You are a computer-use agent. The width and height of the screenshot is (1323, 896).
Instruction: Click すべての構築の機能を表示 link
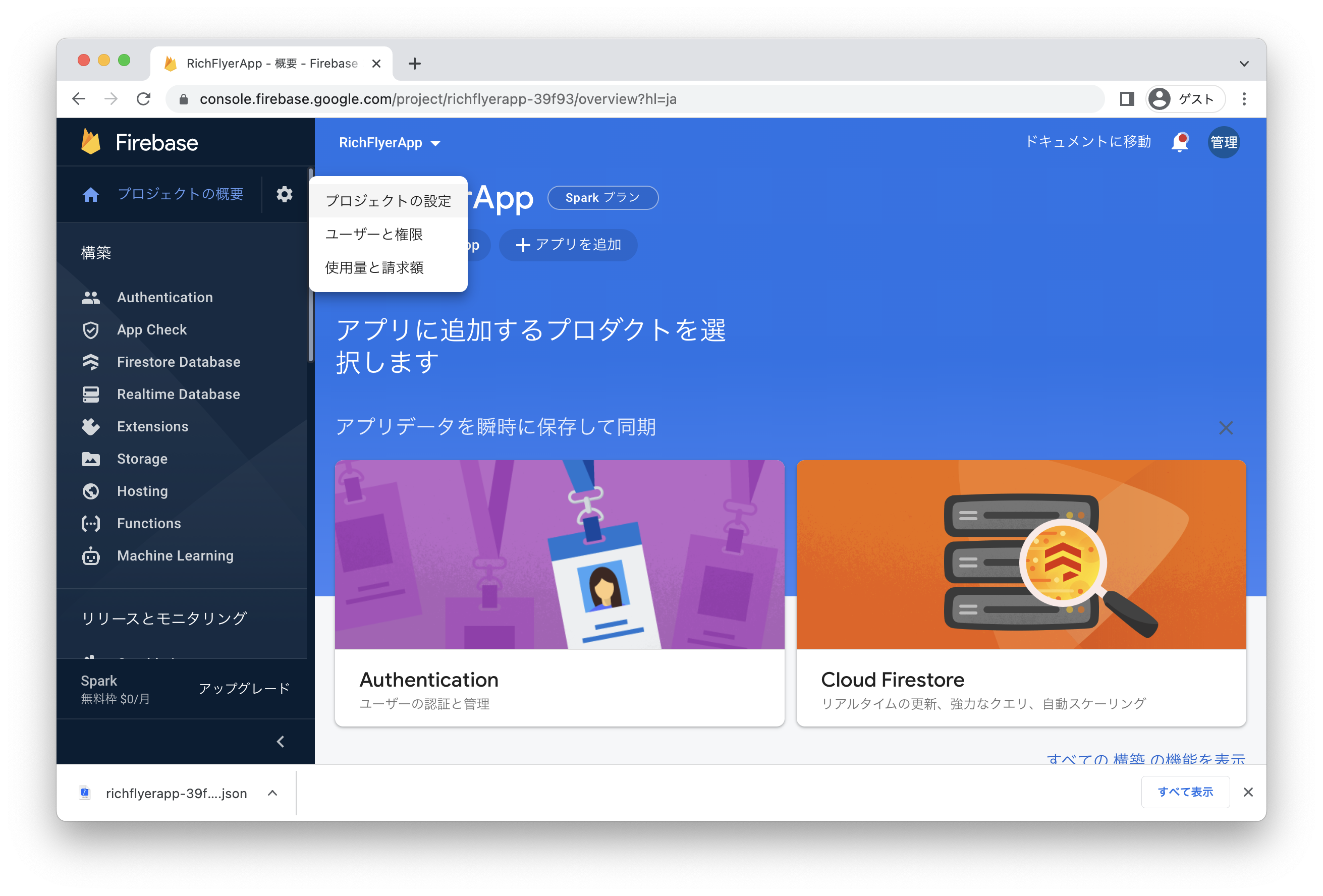click(1146, 758)
